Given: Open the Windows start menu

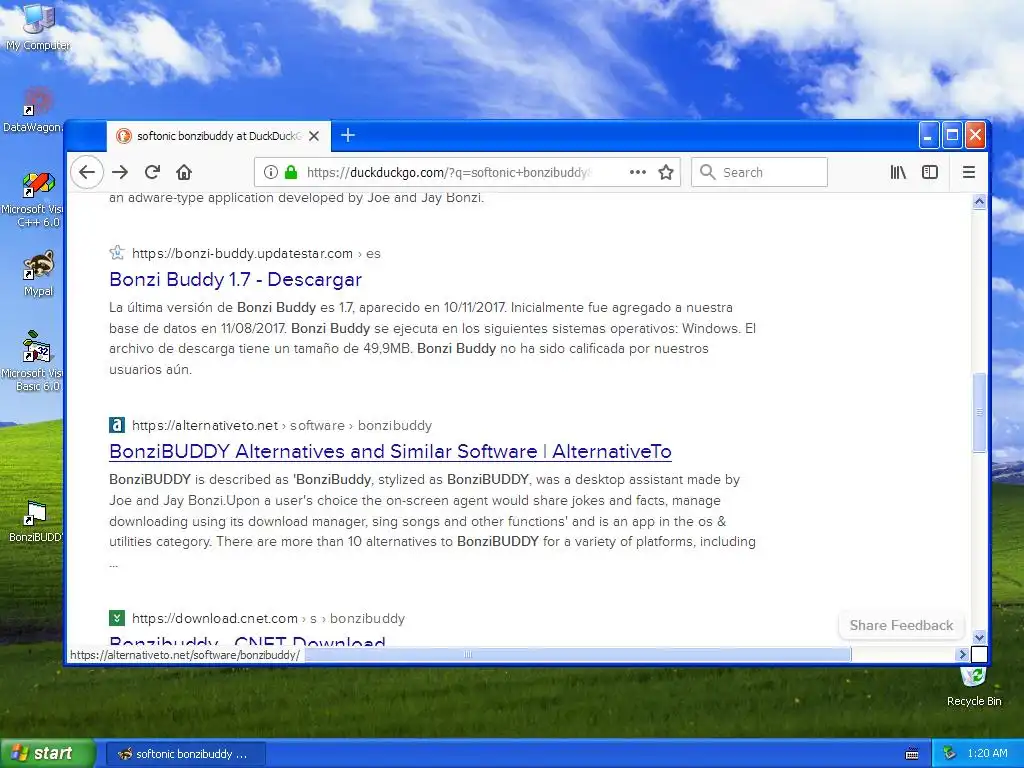Looking at the screenshot, I should (x=48, y=754).
